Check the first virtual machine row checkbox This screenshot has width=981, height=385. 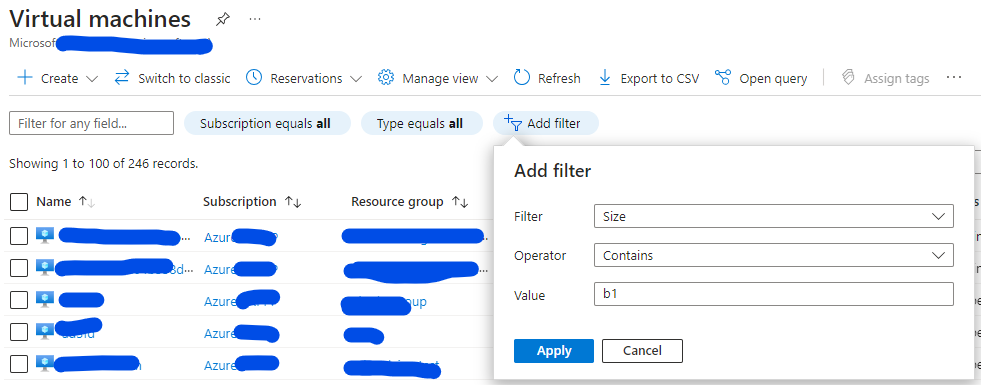pyautogui.click(x=19, y=236)
